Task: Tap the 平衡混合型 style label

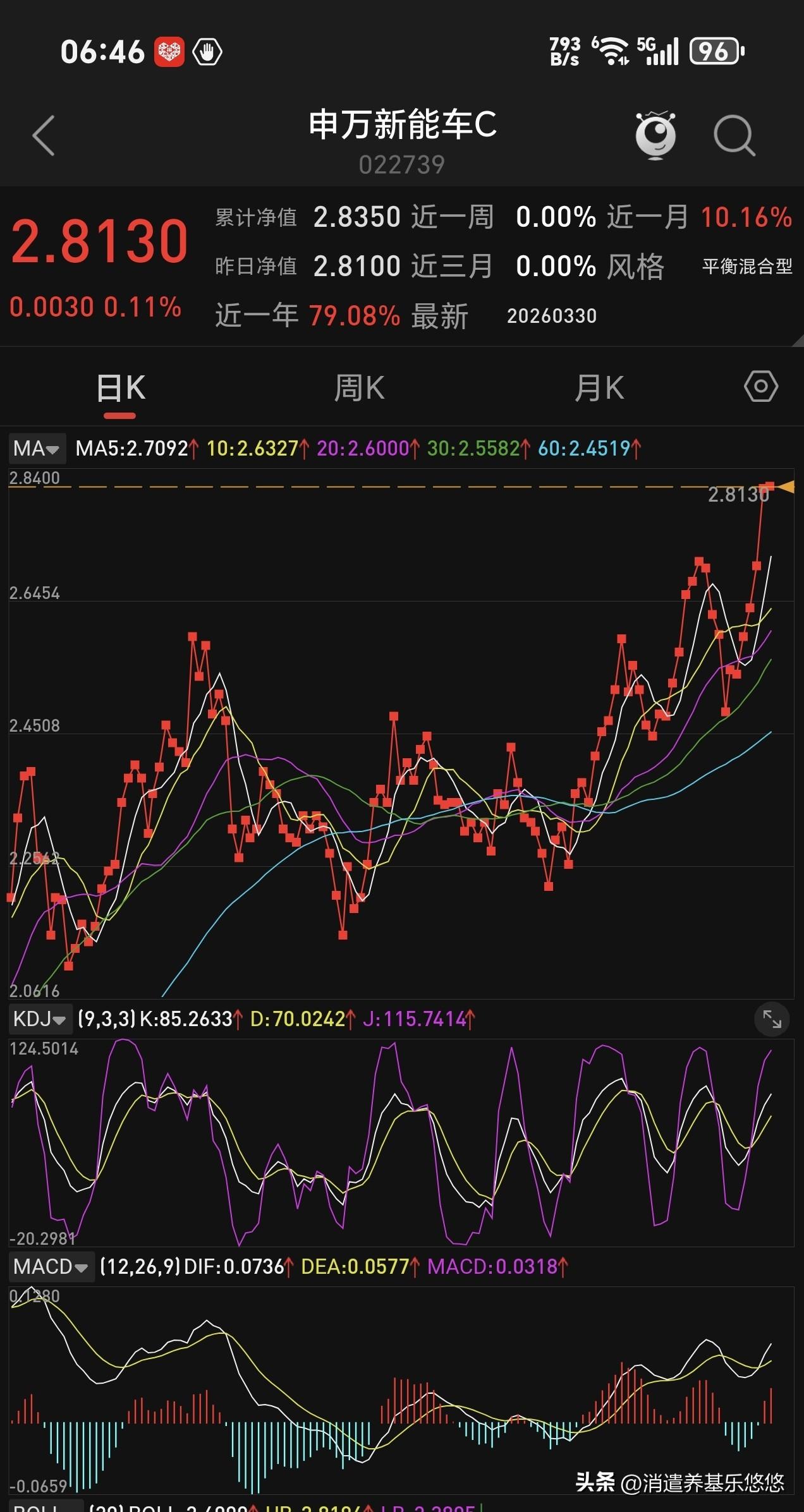Action: 747,266
